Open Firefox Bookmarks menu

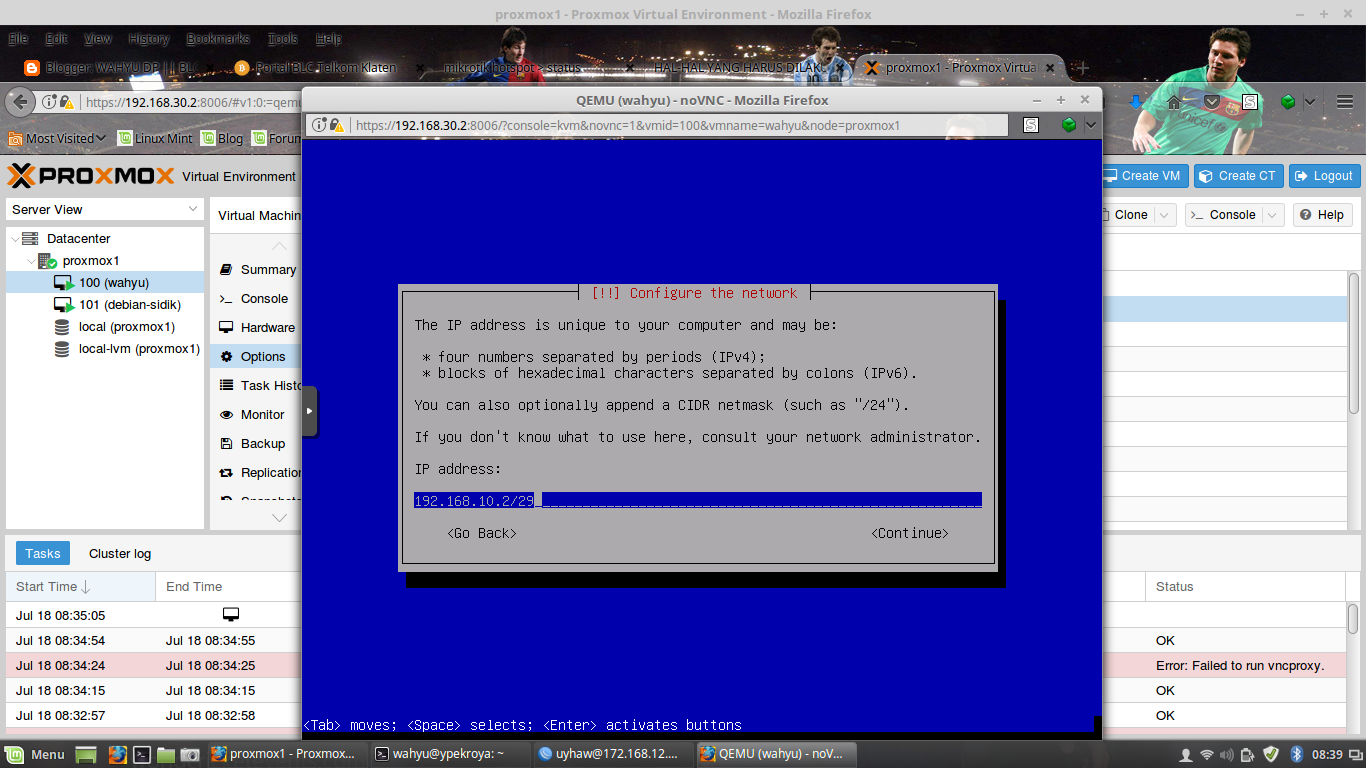218,39
